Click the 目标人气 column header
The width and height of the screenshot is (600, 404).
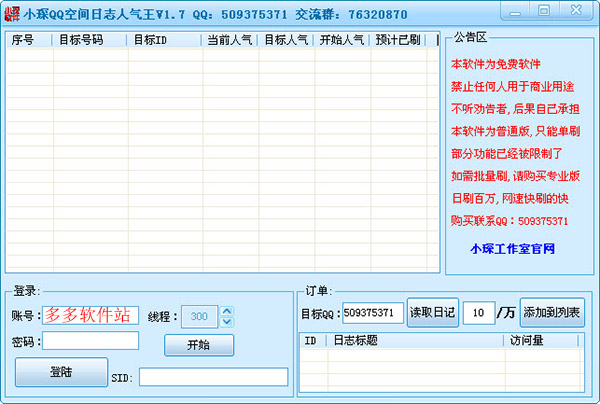(x=285, y=41)
